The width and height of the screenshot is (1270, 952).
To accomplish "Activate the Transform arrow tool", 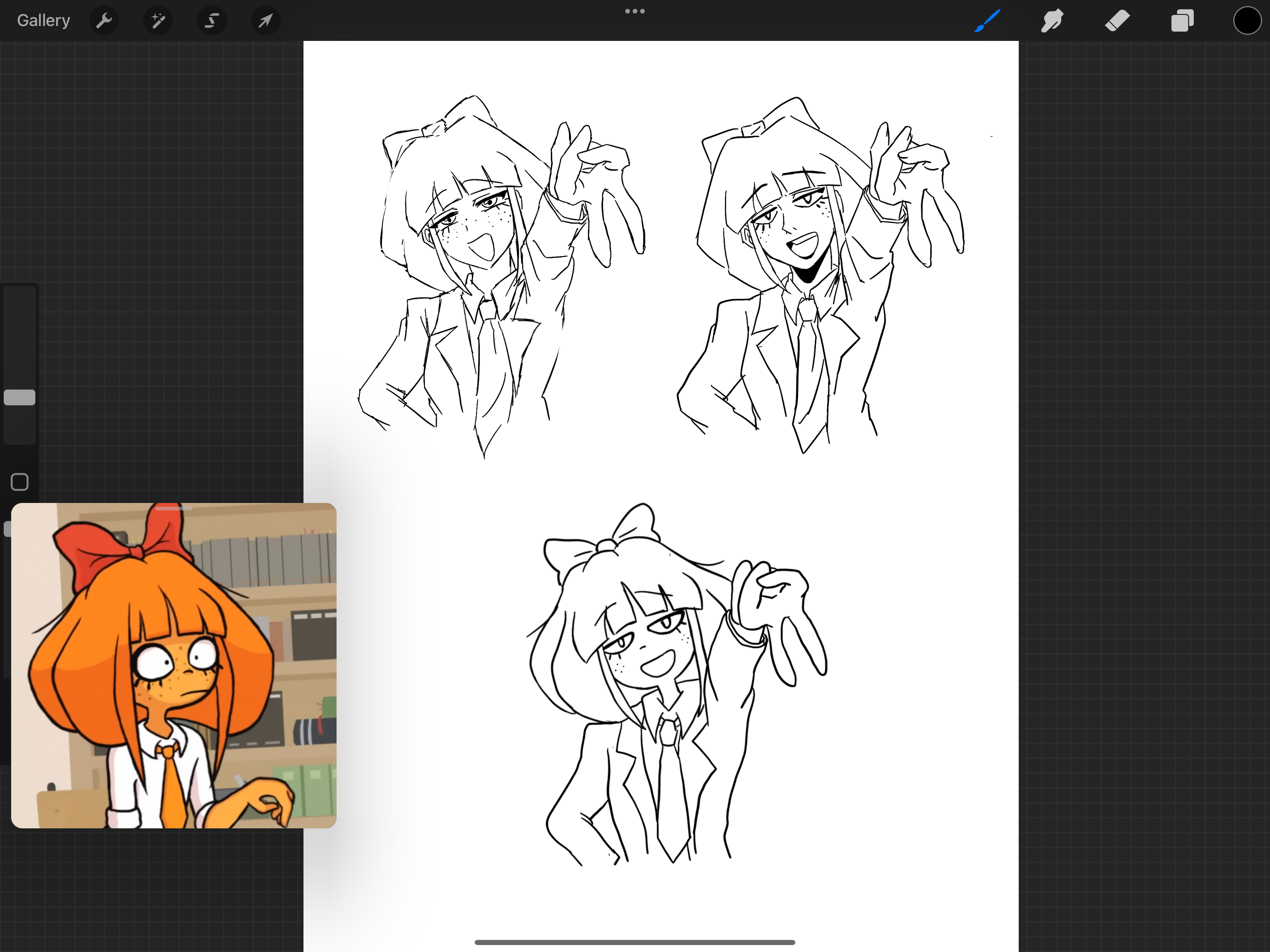I will tap(265, 21).
